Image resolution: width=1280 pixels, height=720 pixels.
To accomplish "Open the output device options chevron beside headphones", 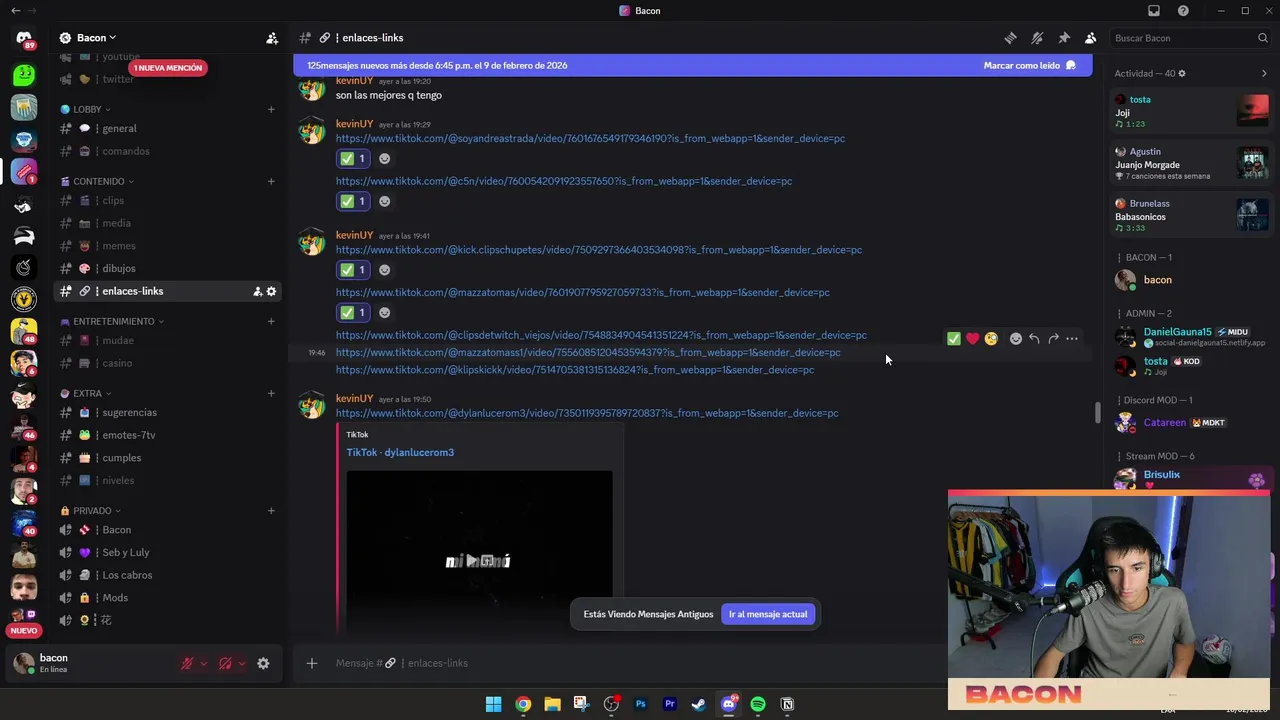I will 242,663.
